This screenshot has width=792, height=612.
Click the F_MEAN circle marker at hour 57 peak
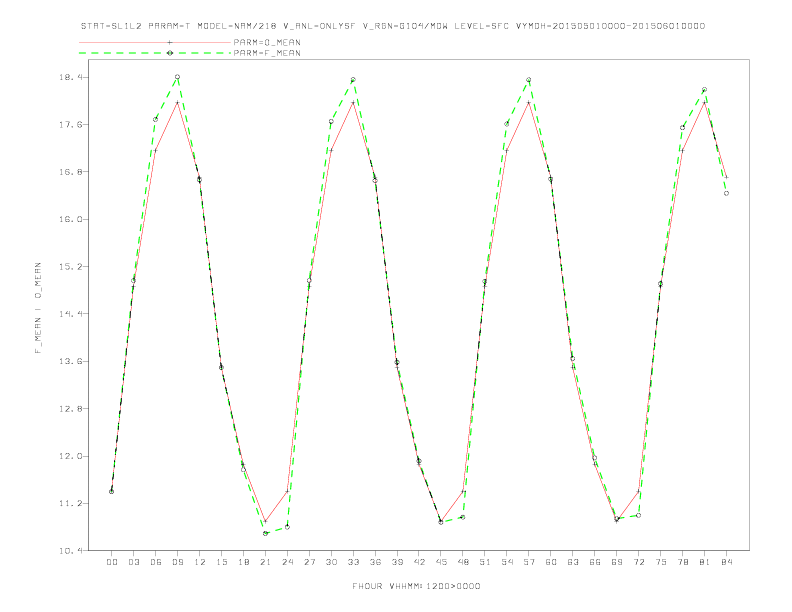click(x=529, y=79)
